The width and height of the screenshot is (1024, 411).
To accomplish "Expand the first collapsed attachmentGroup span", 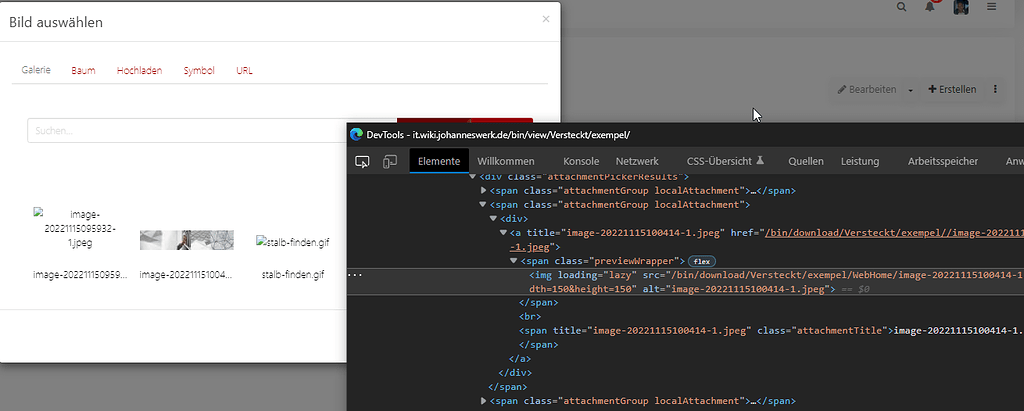I will coord(485,189).
